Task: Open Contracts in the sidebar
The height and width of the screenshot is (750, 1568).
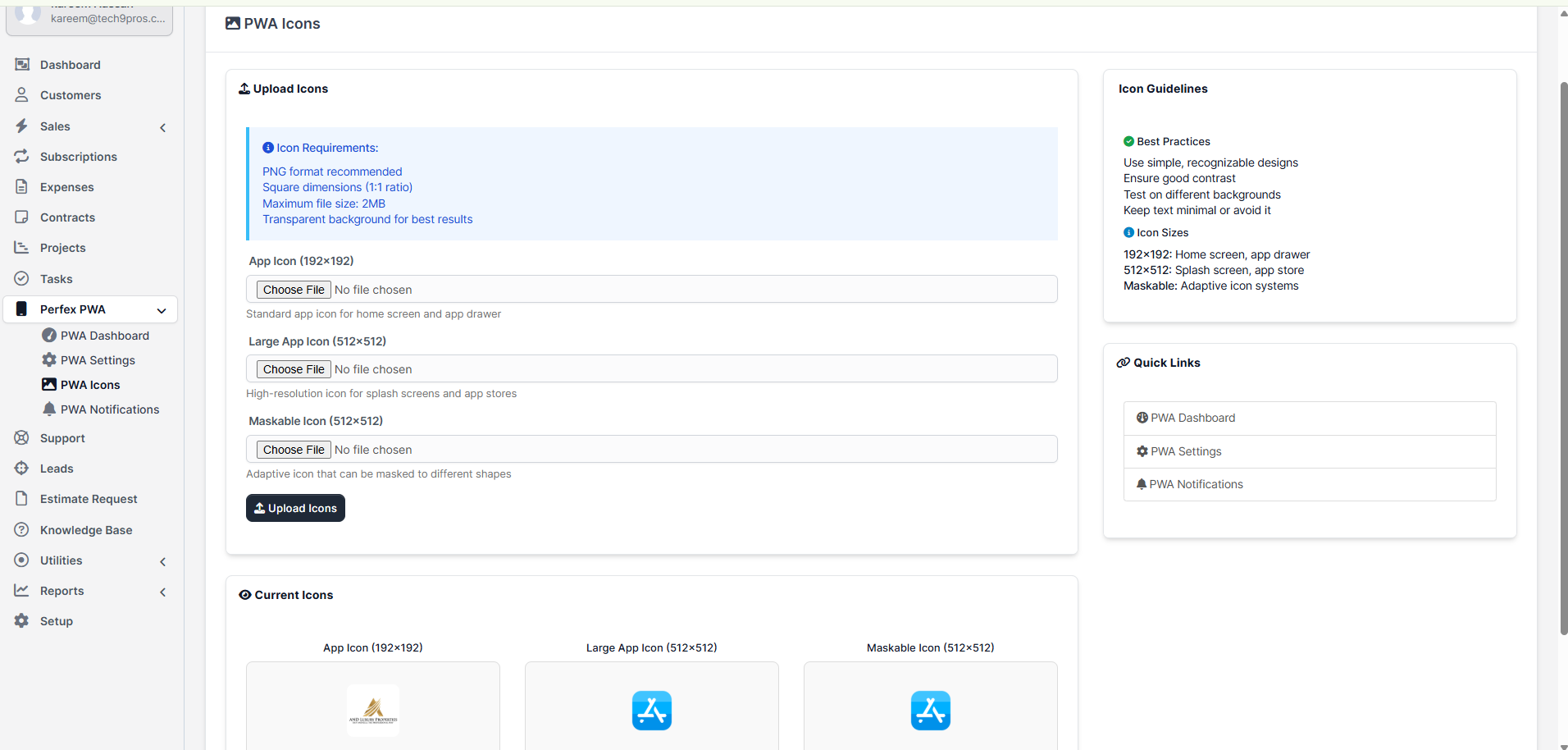Action: pos(90,217)
